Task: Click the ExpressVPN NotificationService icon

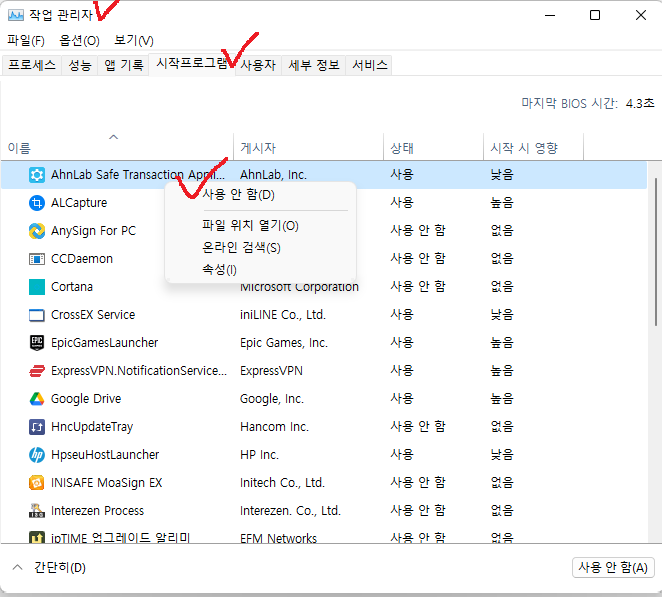Action: point(37,371)
